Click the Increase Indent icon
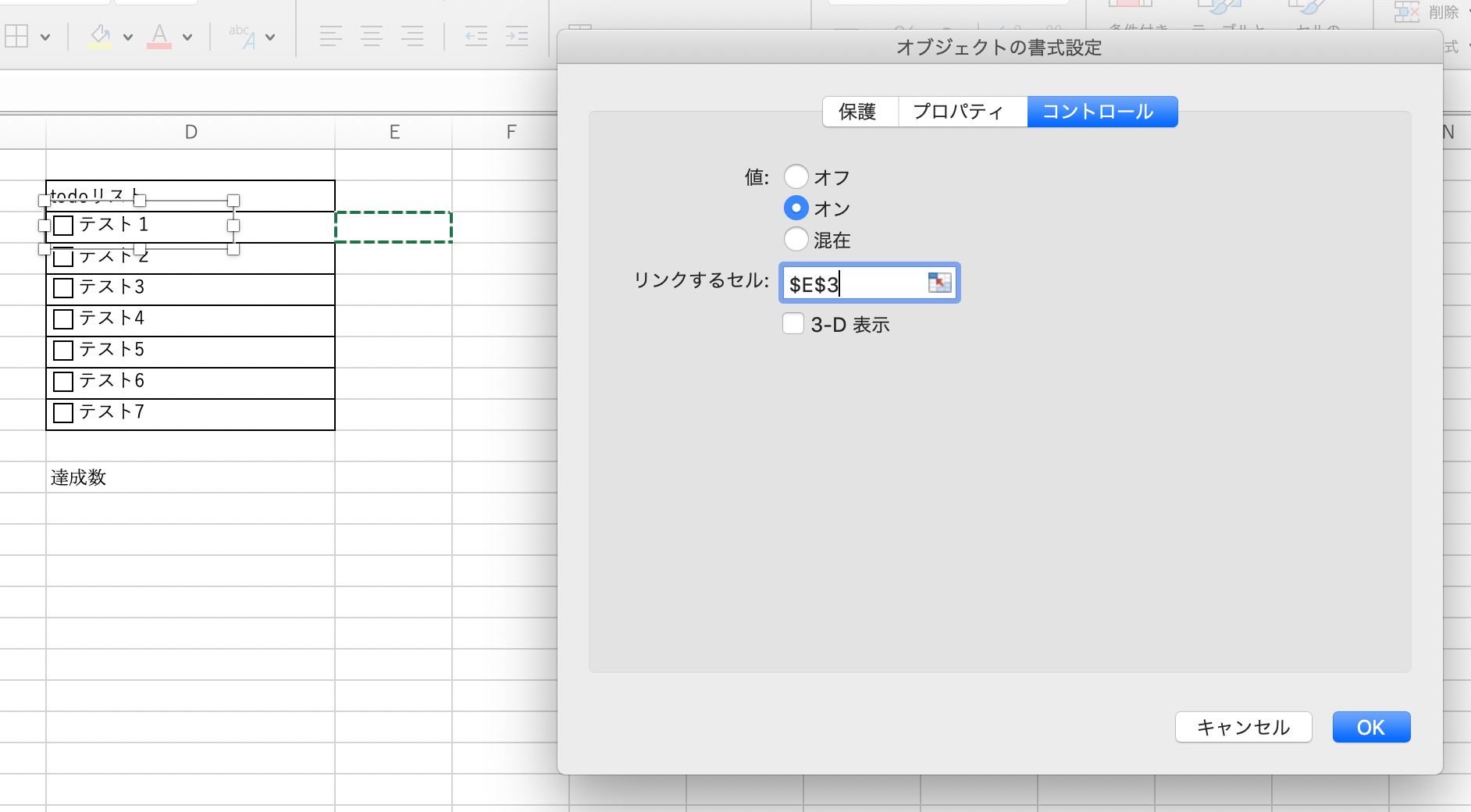The height and width of the screenshot is (812, 1471). 517,36
